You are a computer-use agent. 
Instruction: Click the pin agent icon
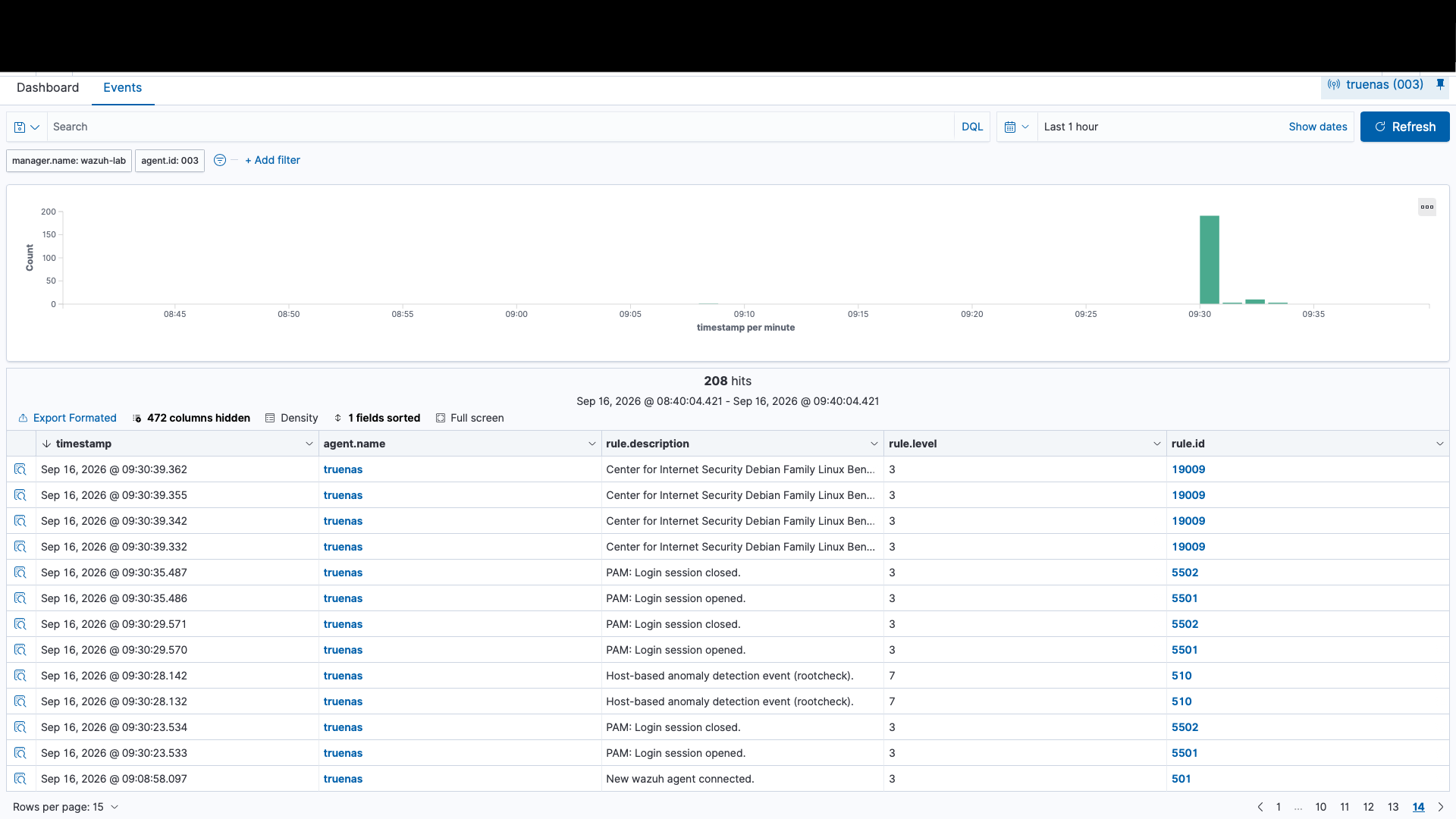pos(1440,85)
